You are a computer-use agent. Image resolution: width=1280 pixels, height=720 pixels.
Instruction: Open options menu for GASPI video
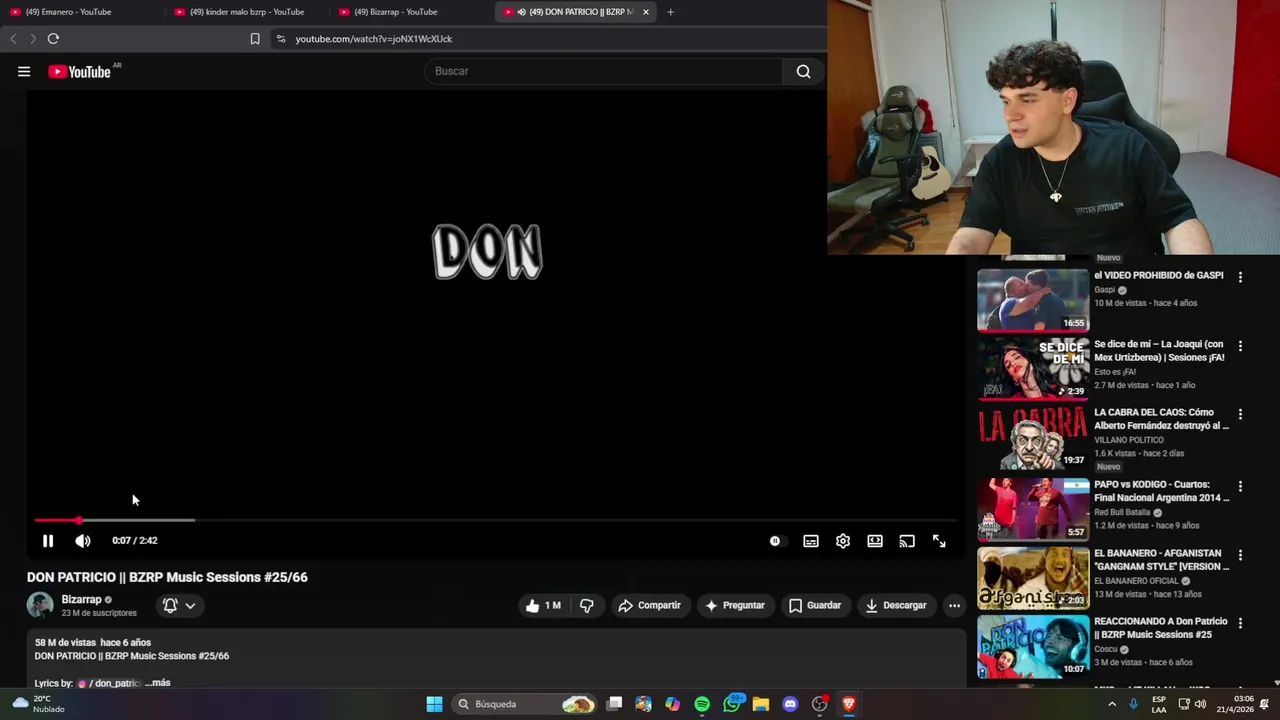[1240, 277]
